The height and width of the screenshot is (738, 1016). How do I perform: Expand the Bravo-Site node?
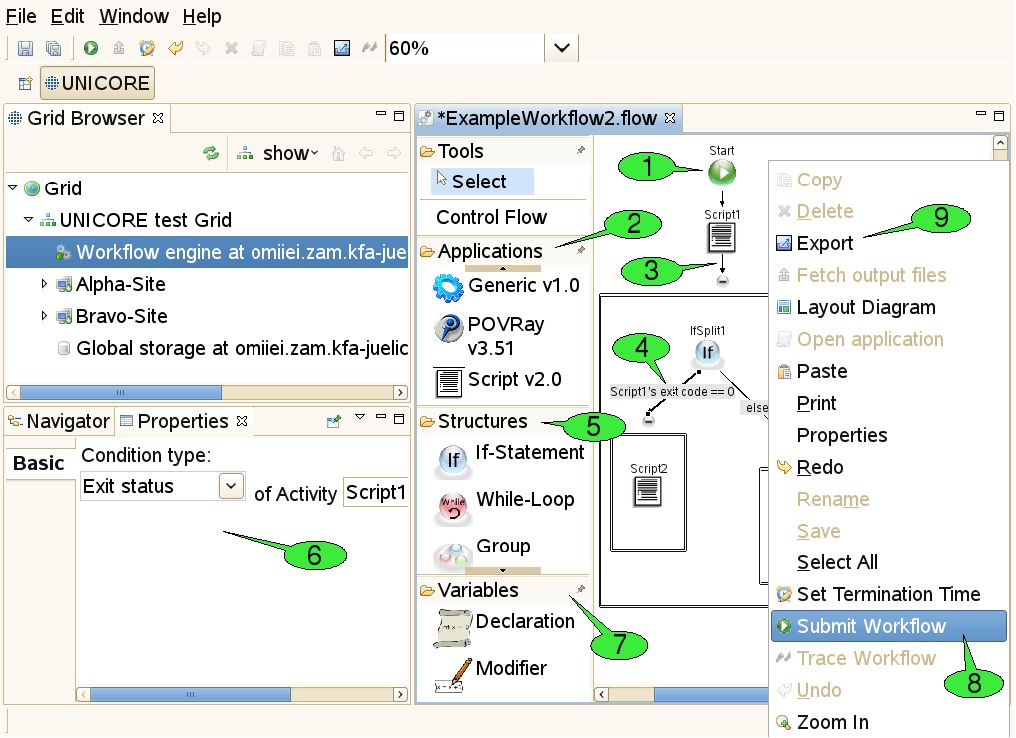(44, 316)
